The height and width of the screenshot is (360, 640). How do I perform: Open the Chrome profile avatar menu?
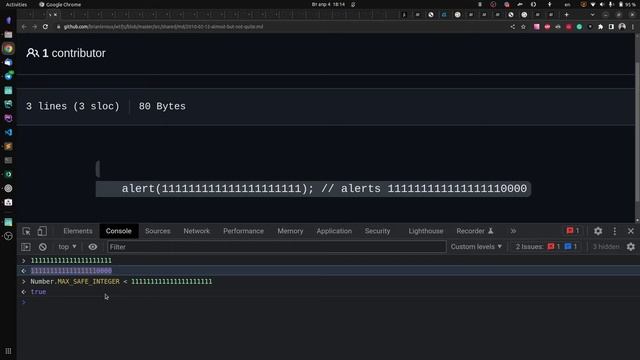click(x=622, y=27)
